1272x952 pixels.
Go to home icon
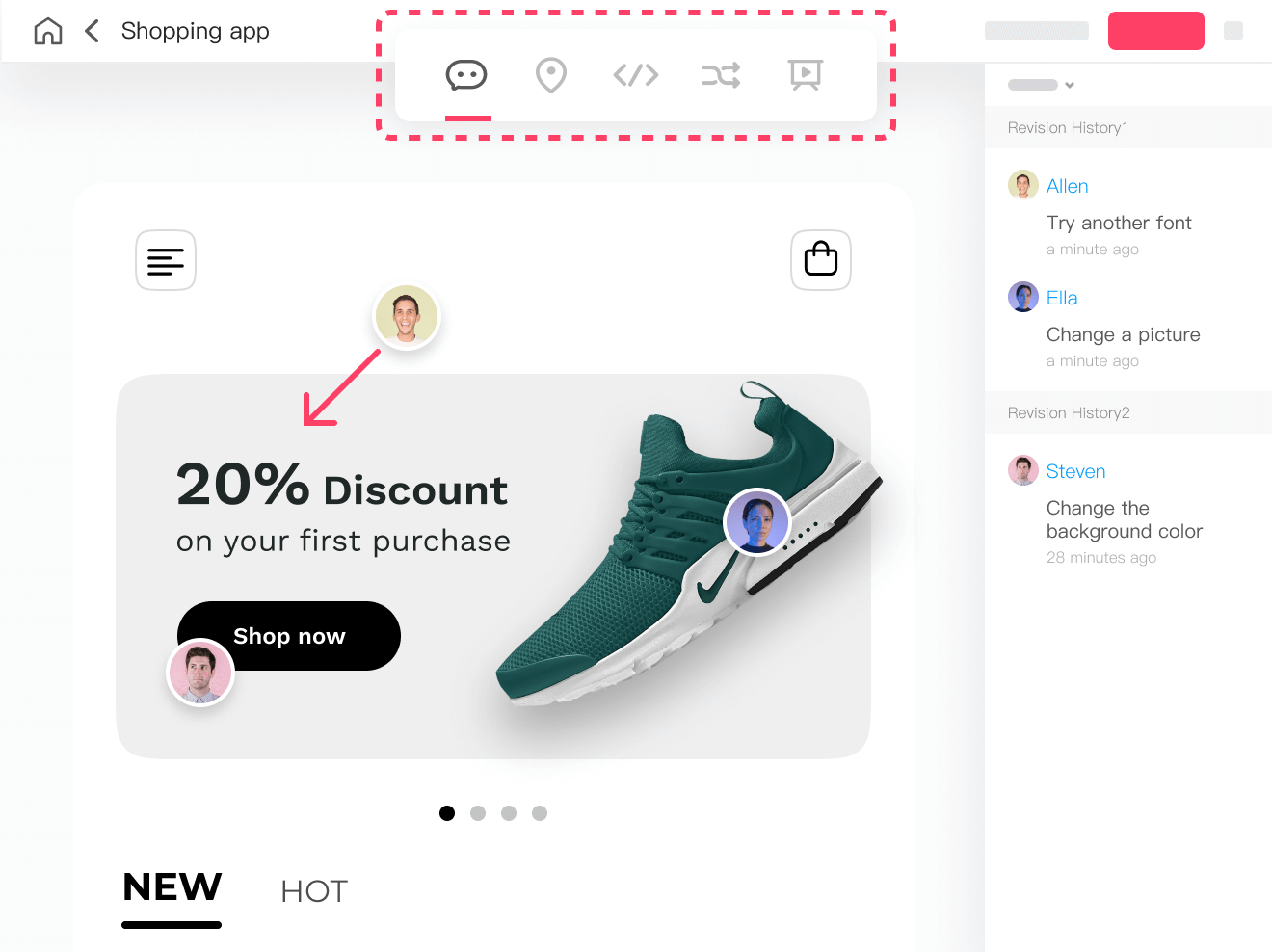pos(48,31)
